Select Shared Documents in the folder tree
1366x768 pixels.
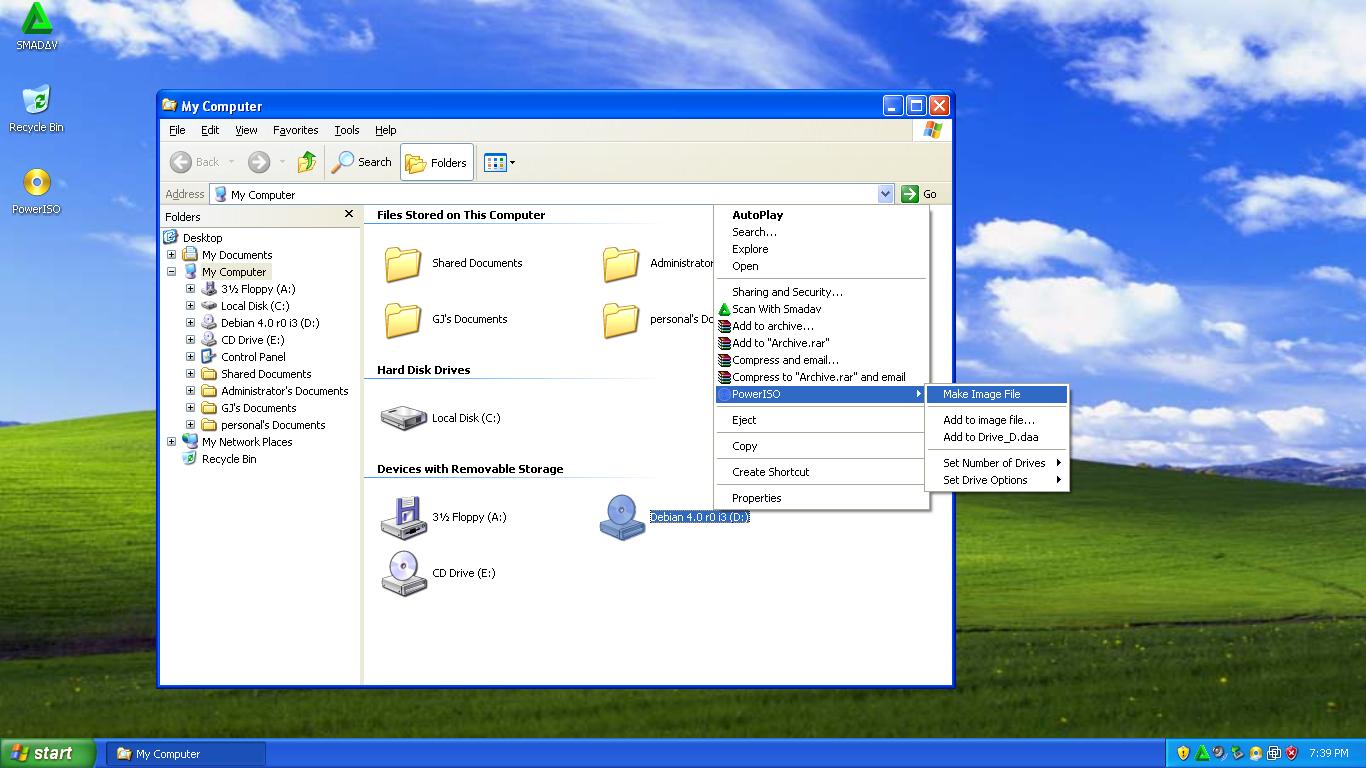265,374
